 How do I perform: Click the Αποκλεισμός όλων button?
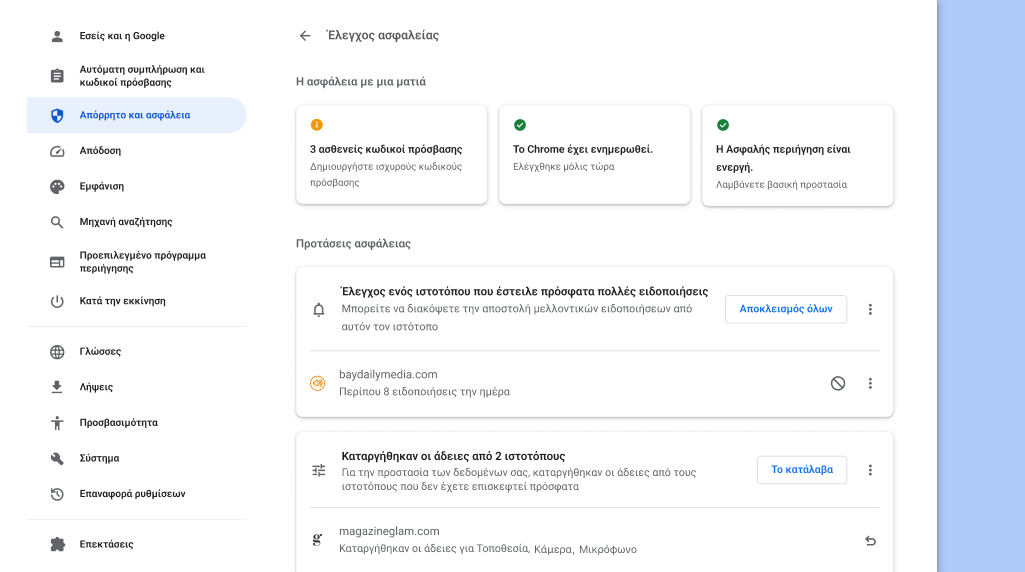[786, 309]
